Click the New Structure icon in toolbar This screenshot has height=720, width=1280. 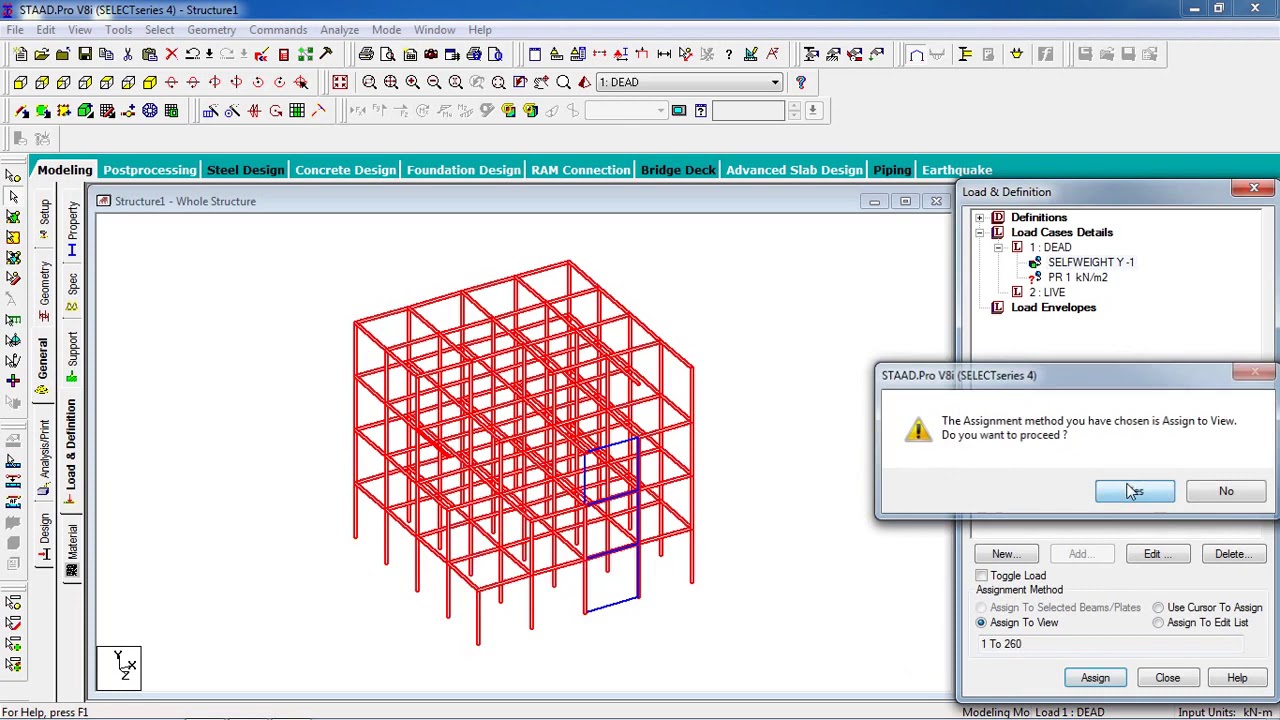20,54
